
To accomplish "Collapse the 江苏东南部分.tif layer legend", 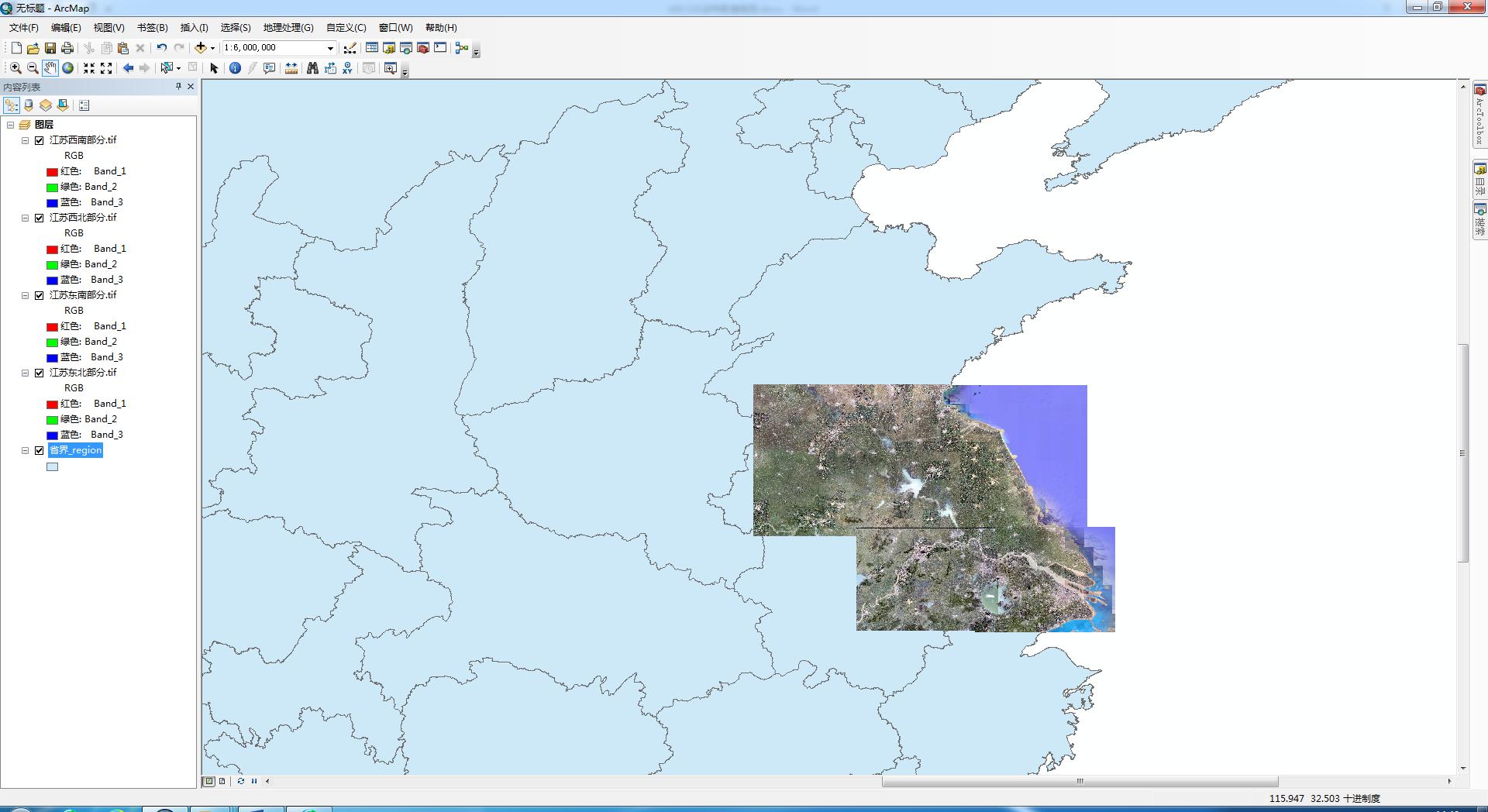I will [x=26, y=295].
